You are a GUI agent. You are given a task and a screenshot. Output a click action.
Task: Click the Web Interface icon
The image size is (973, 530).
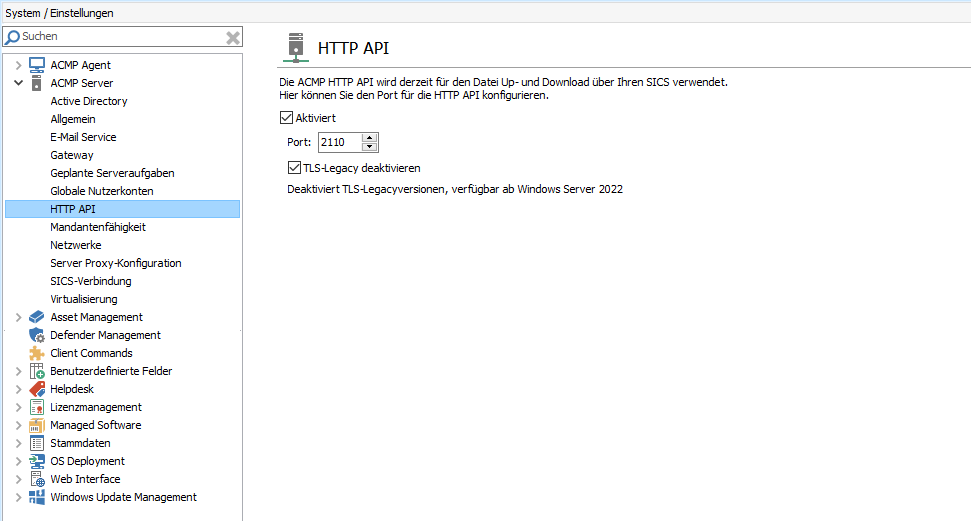(37, 479)
